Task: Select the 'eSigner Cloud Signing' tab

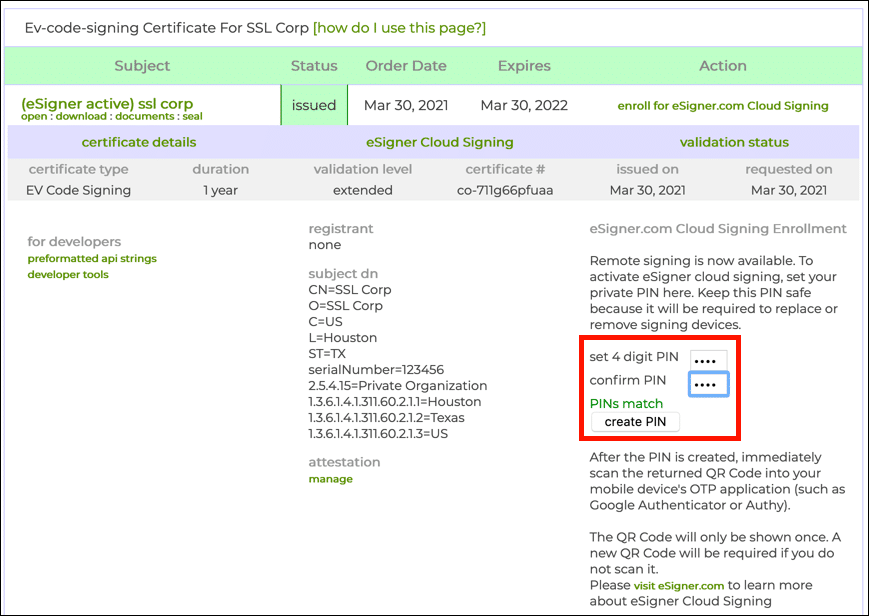Action: click(440, 142)
